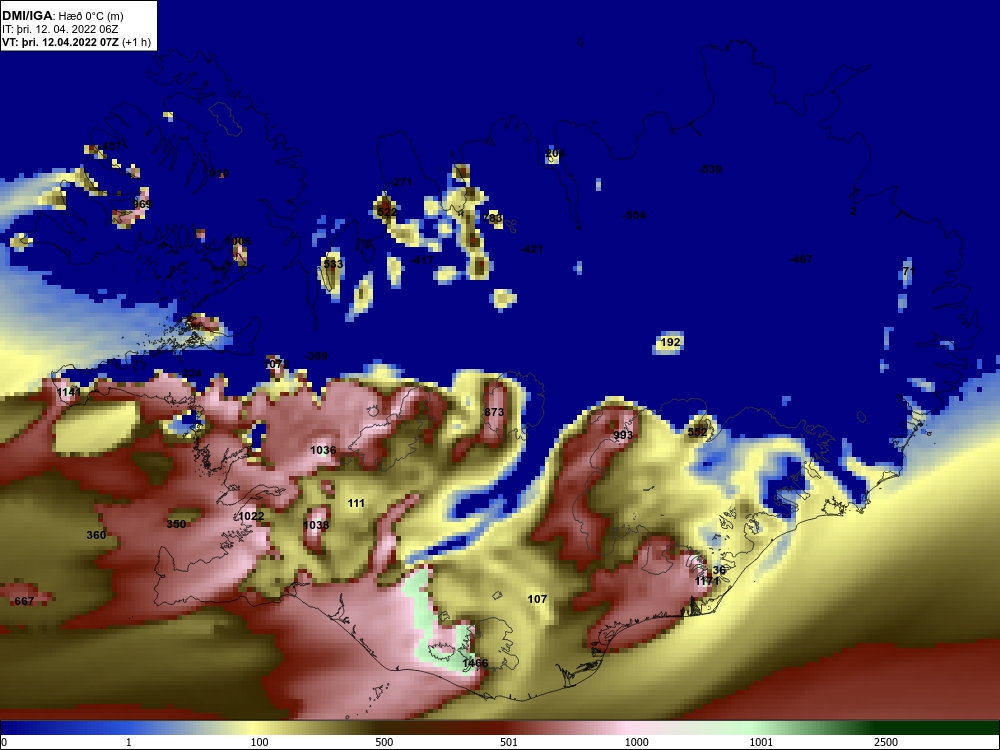
Task: Click the map value "873"
Action: [x=494, y=412]
